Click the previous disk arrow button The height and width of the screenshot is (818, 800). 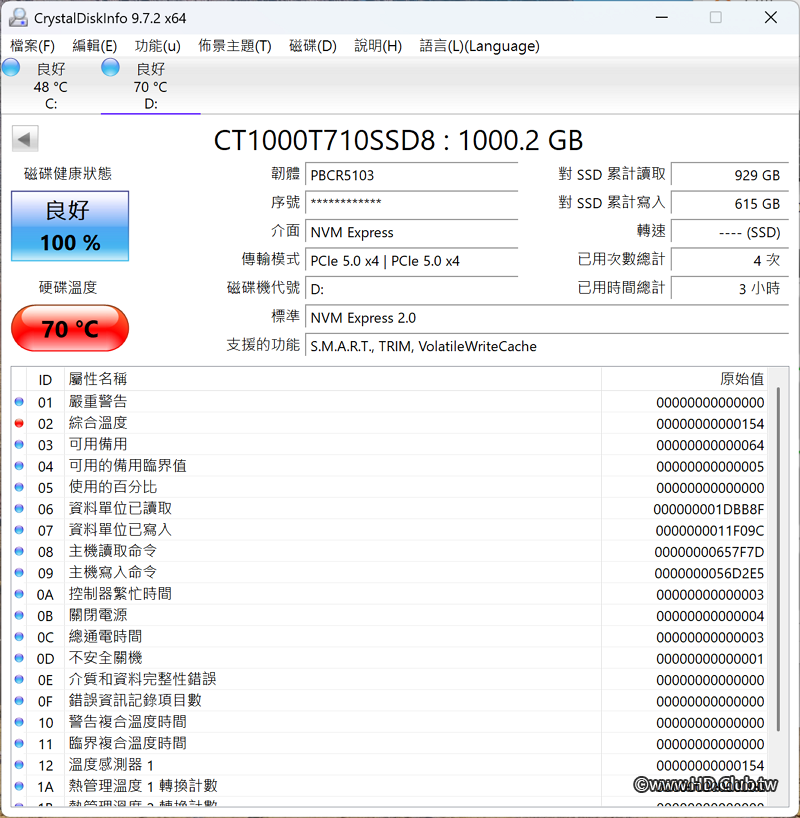(x=25, y=139)
